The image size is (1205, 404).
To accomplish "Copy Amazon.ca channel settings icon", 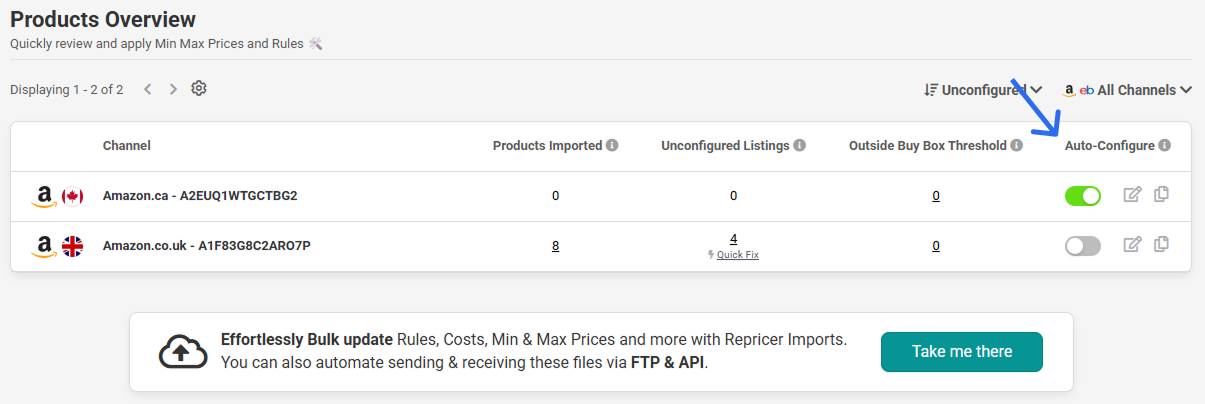I will tap(1161, 194).
